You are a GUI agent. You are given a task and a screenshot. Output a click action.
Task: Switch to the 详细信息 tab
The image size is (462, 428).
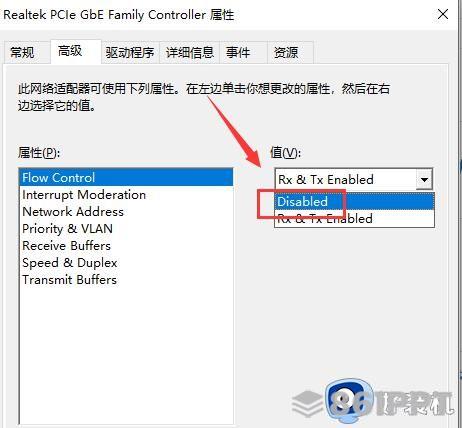point(190,52)
